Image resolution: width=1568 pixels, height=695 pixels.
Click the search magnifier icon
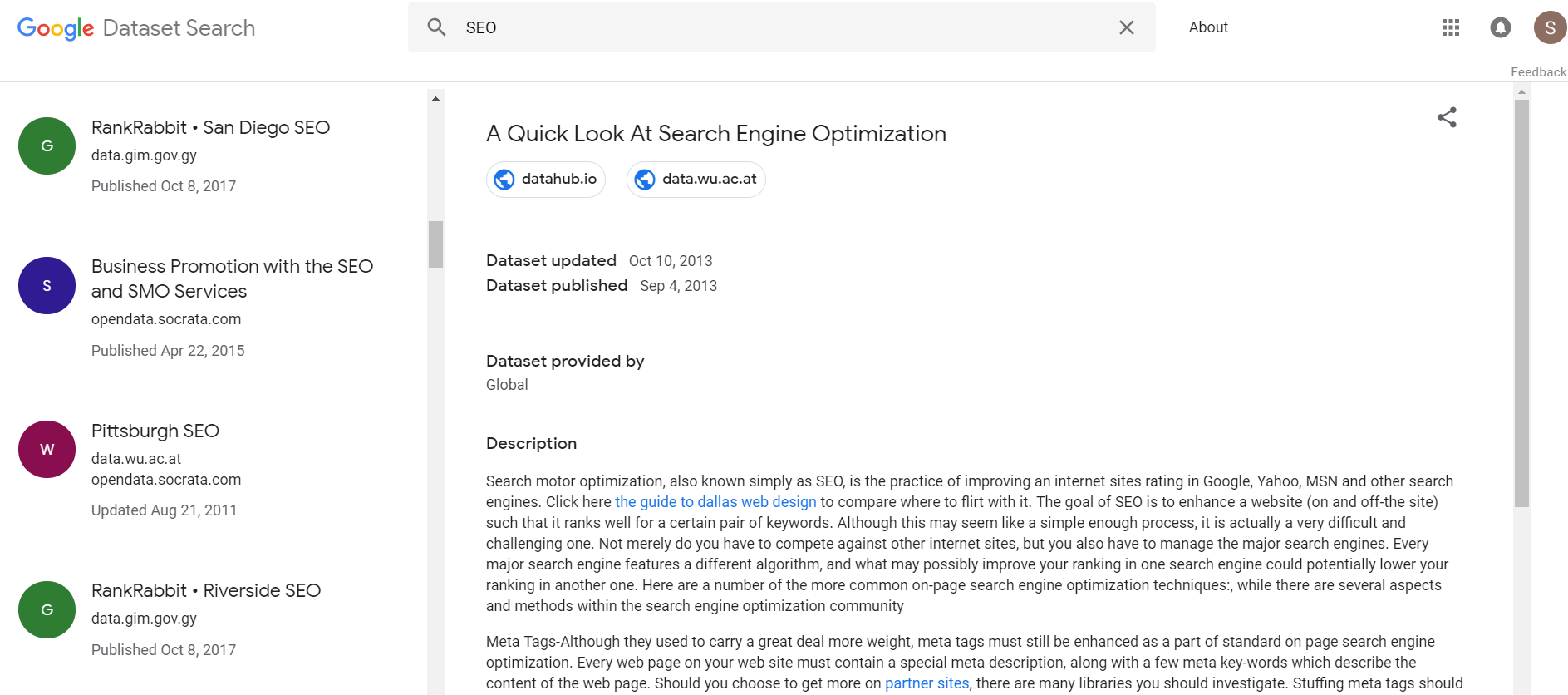pos(436,27)
